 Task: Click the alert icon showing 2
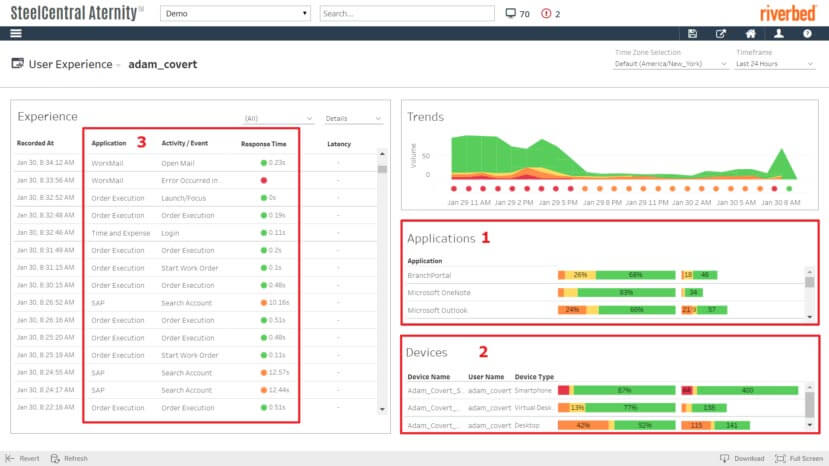coord(546,13)
